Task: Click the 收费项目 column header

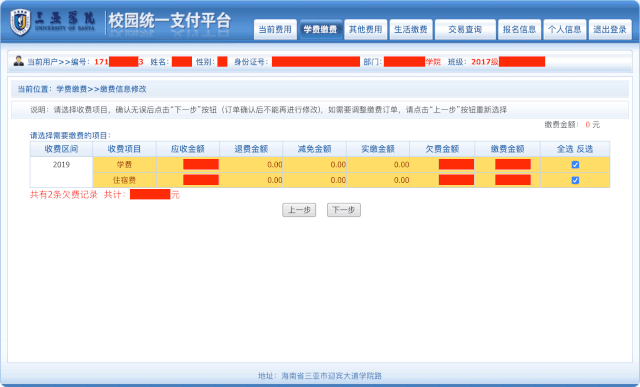Action: pos(124,149)
